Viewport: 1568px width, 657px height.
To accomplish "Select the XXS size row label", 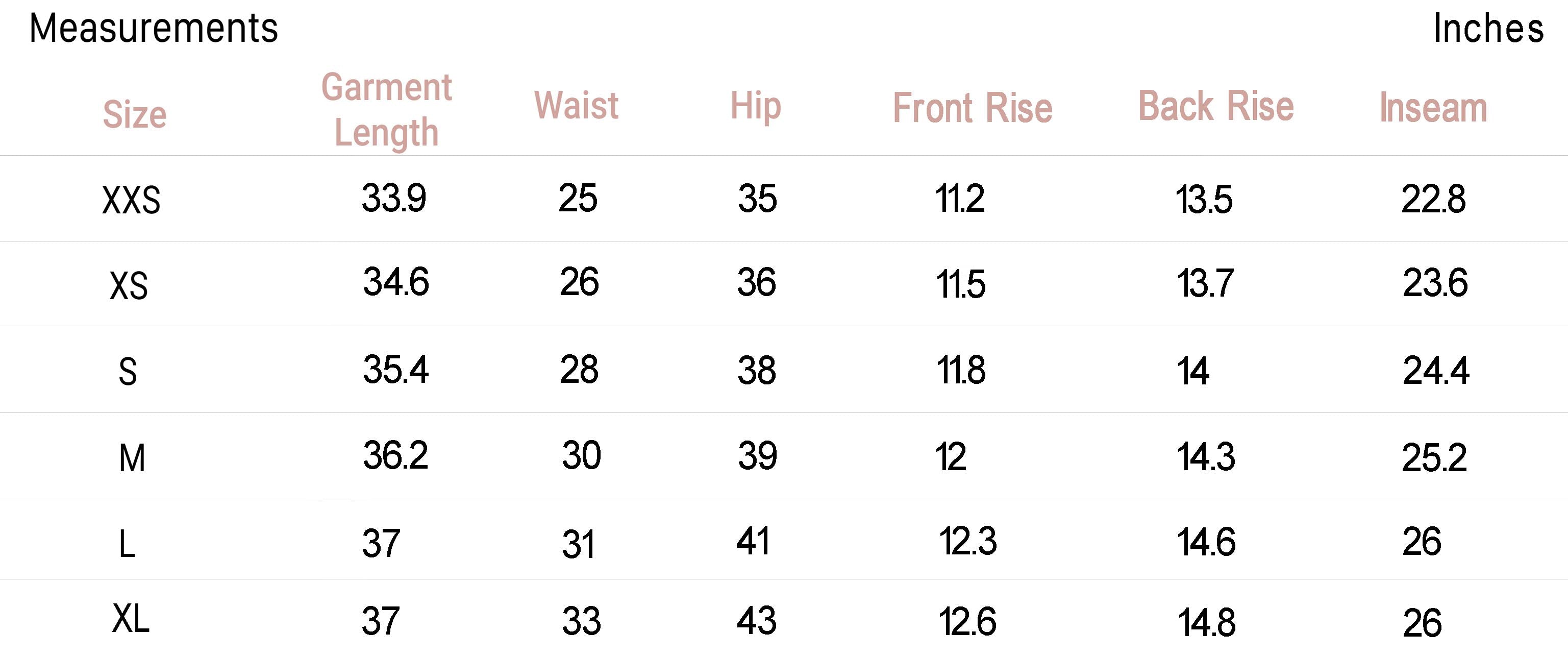I will click(x=131, y=200).
